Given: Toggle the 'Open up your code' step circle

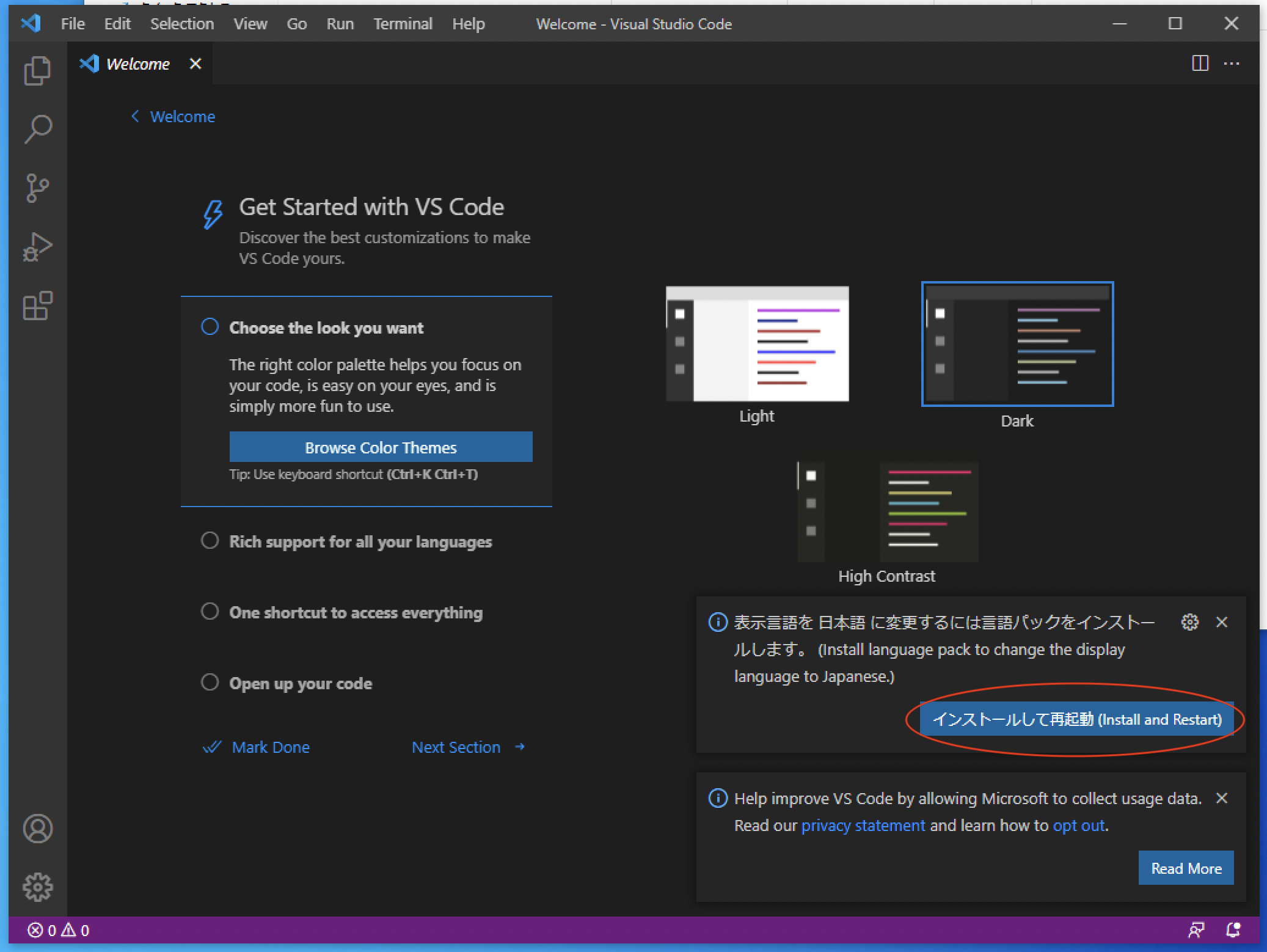Looking at the screenshot, I should pyautogui.click(x=210, y=682).
